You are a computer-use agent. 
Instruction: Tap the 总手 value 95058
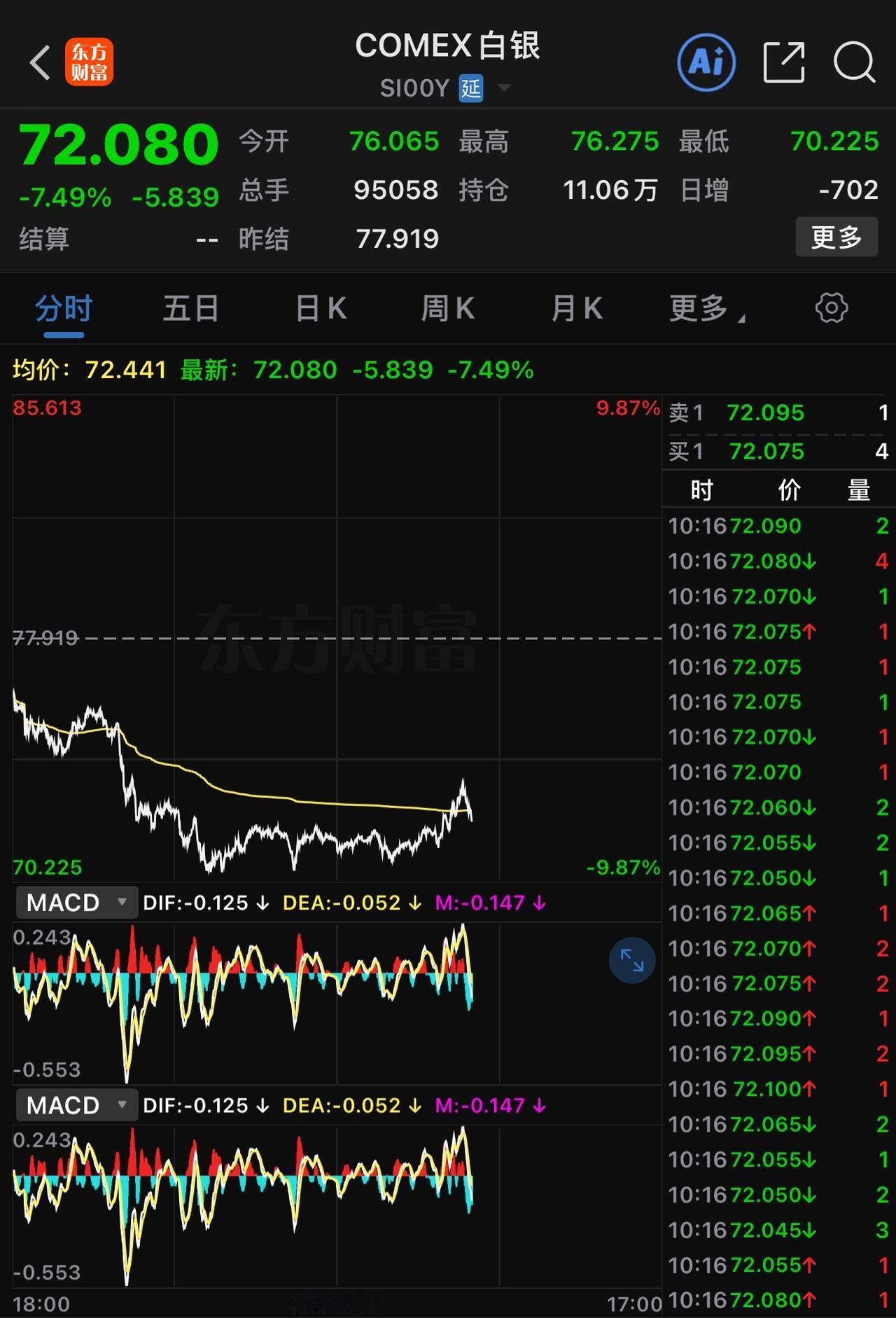pyautogui.click(x=396, y=190)
